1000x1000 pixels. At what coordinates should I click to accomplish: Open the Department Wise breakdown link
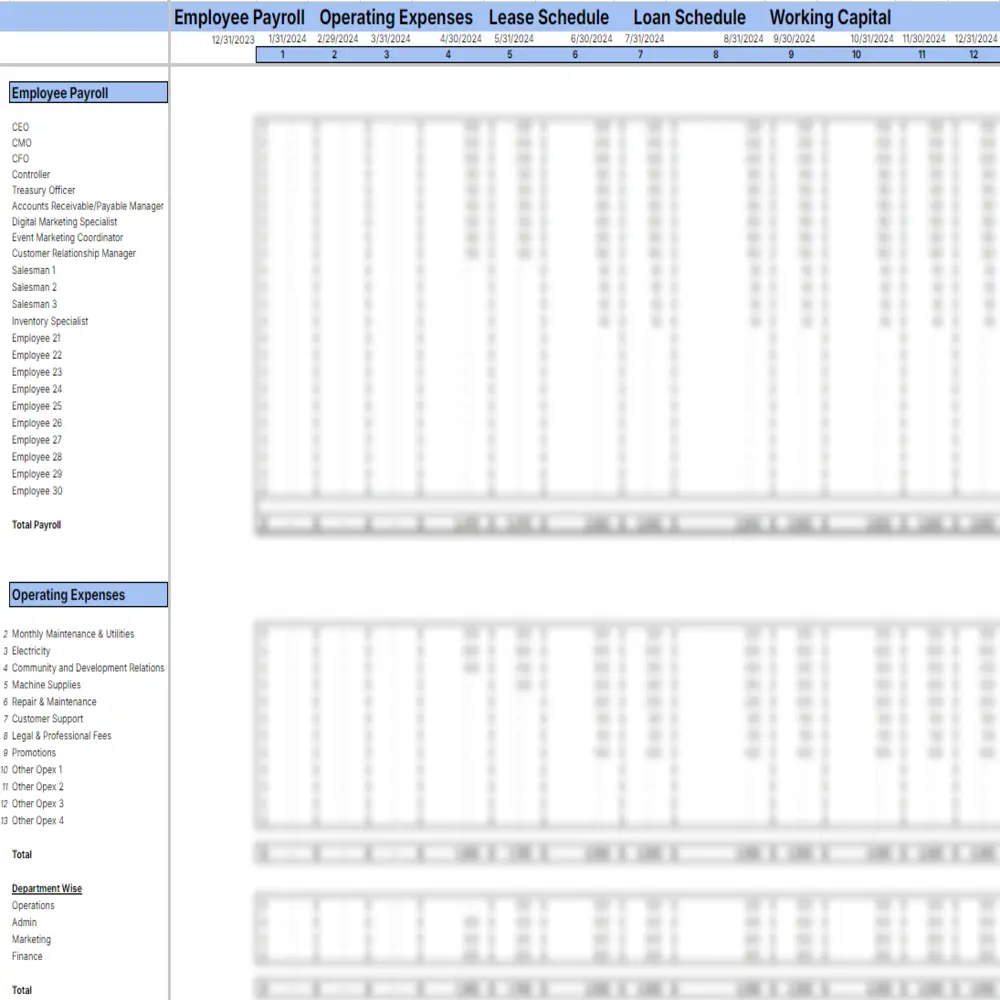point(45,888)
